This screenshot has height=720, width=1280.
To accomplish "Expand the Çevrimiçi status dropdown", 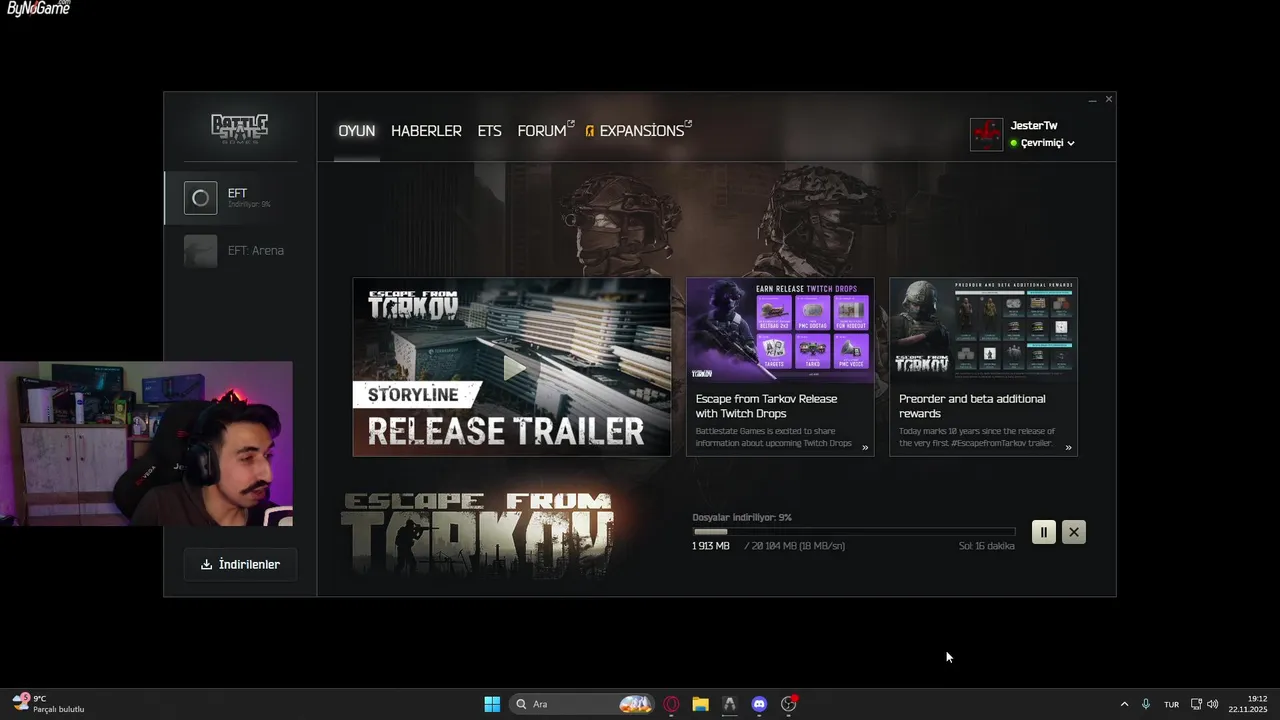I will pos(1042,143).
